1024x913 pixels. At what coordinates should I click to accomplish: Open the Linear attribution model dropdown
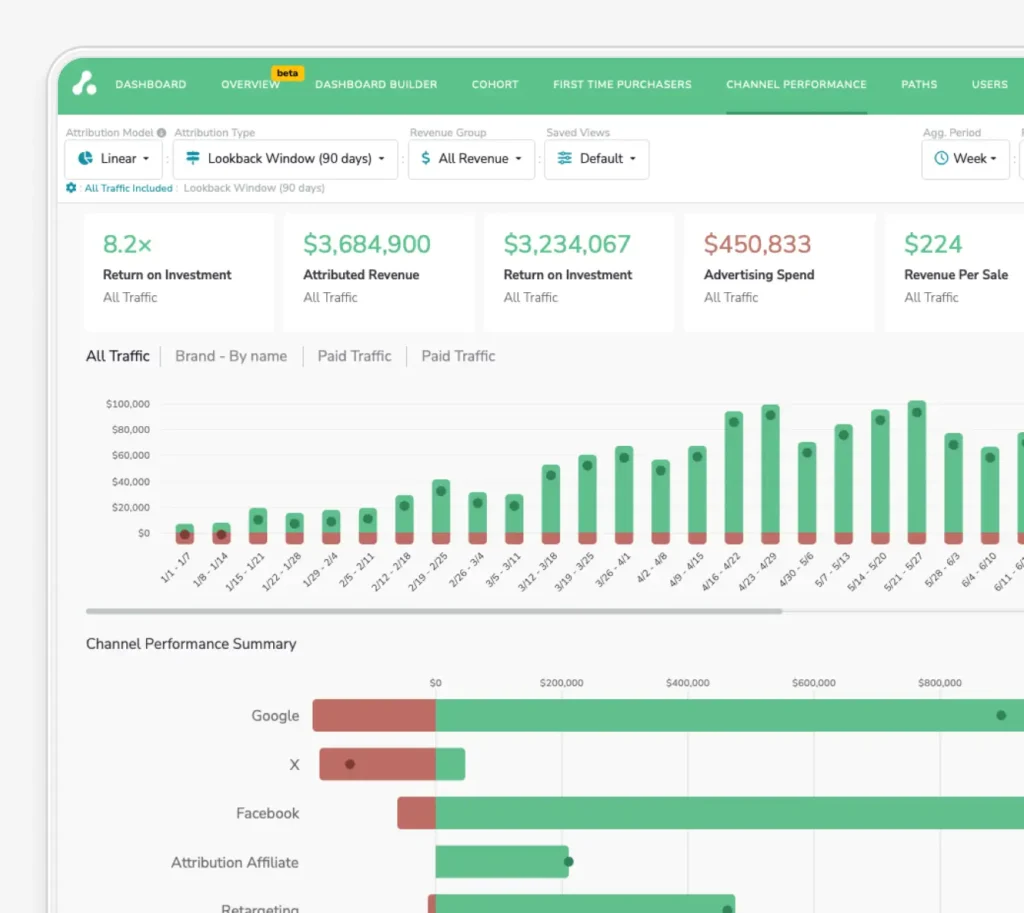click(114, 159)
